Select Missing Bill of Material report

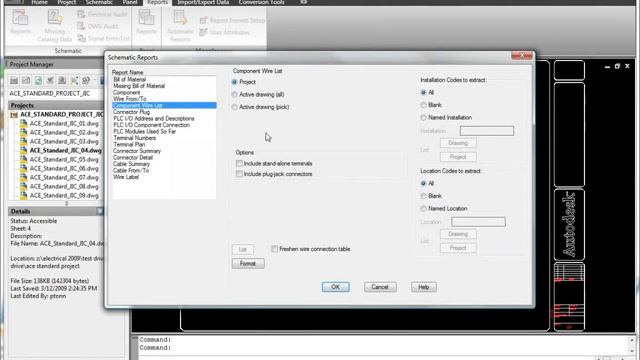(139, 86)
